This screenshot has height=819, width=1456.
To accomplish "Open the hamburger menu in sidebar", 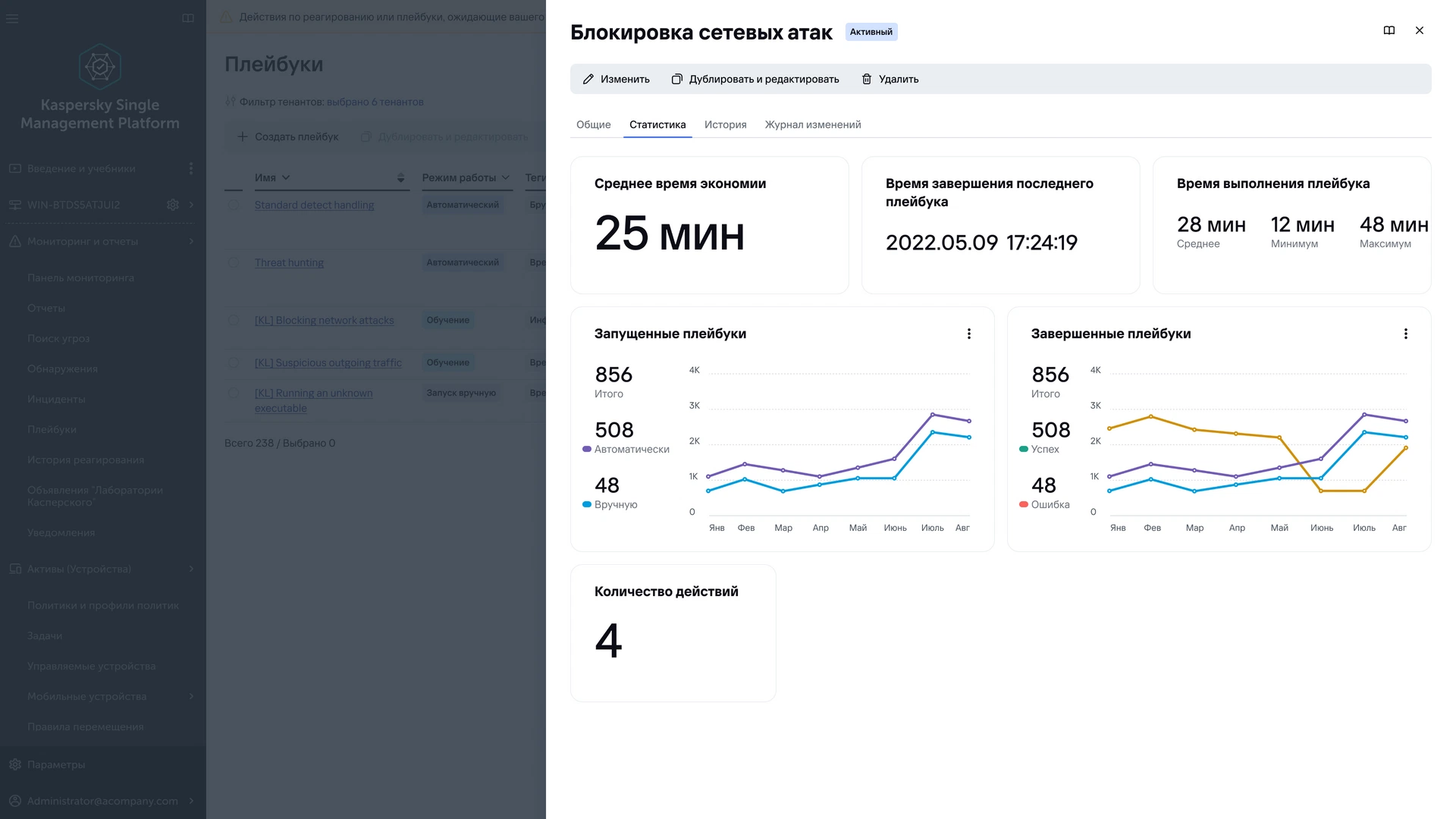I will point(12,18).
